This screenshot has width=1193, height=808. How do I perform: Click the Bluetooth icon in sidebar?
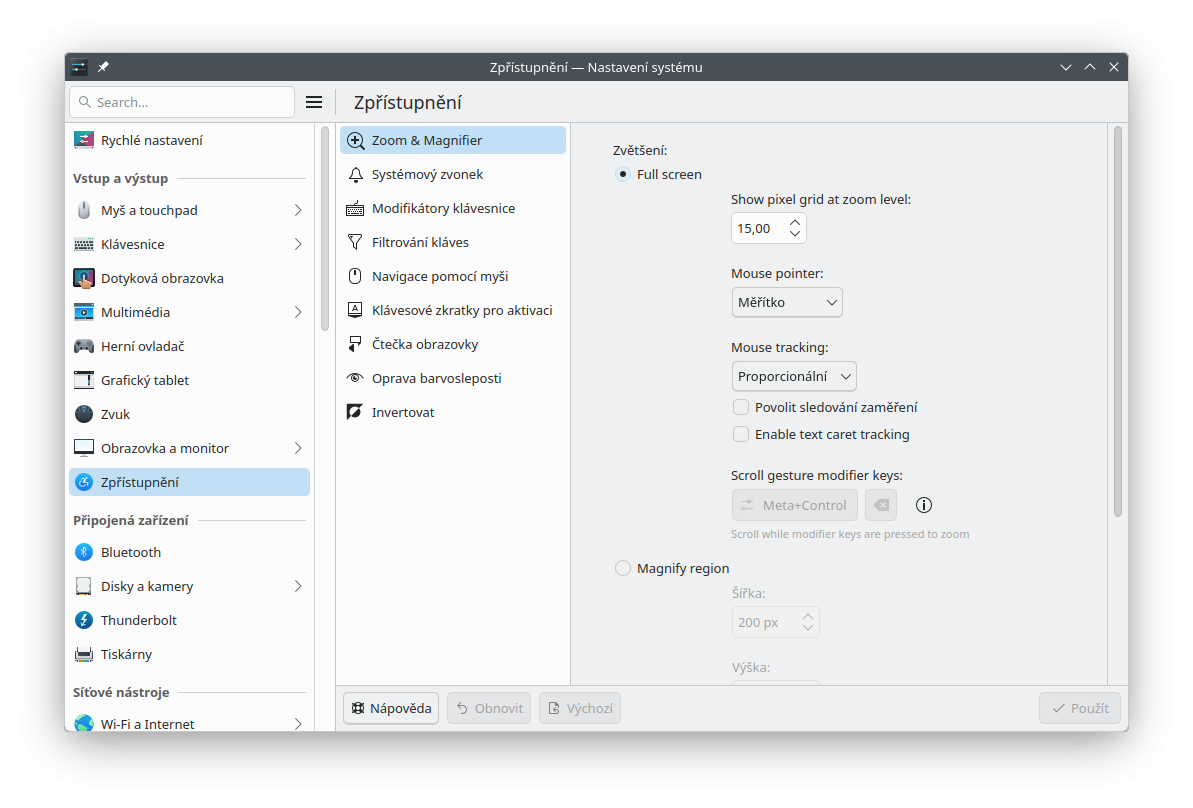(84, 552)
